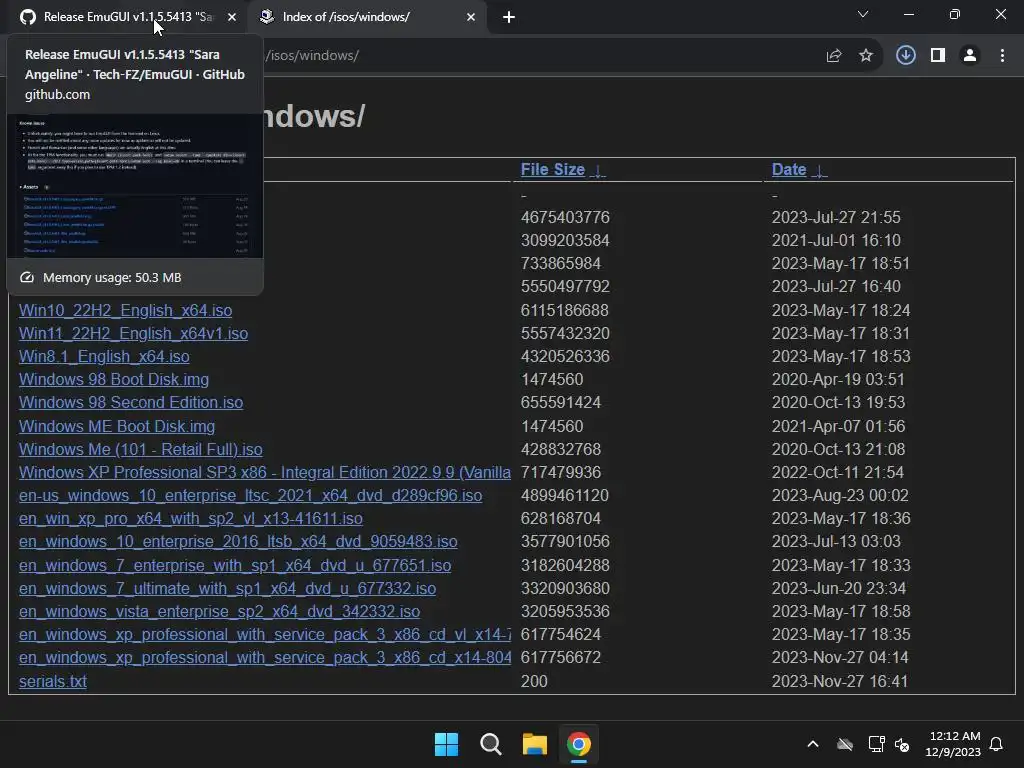Click the OneDrive cloud tray icon
The height and width of the screenshot is (768, 1024).
coord(845,744)
